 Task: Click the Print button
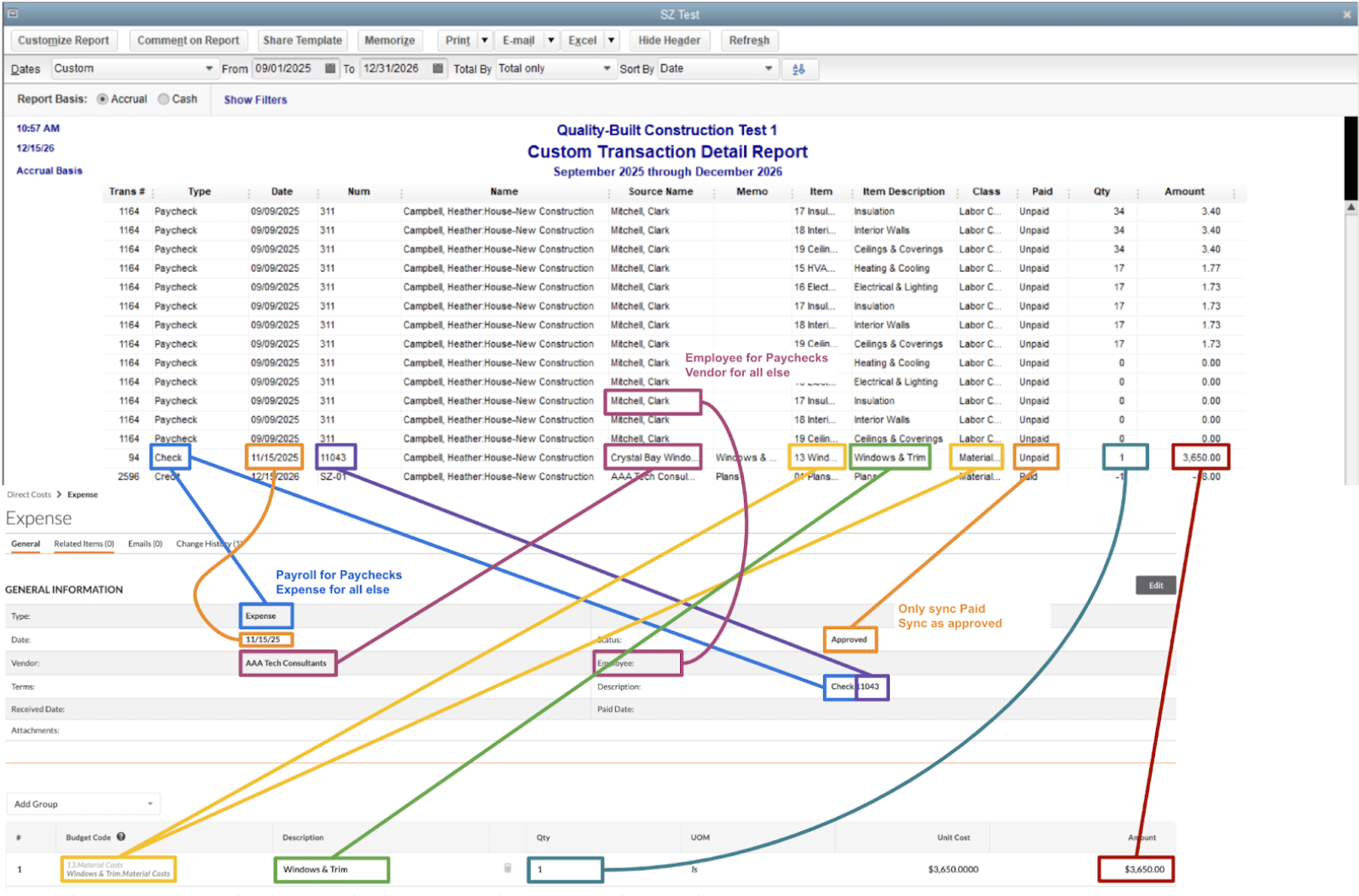457,40
